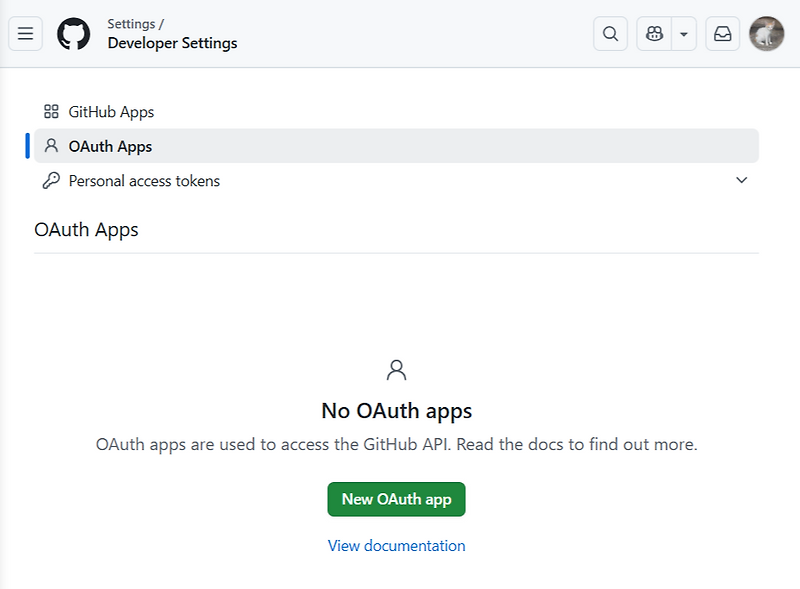Open your profile avatar menu

(766, 33)
